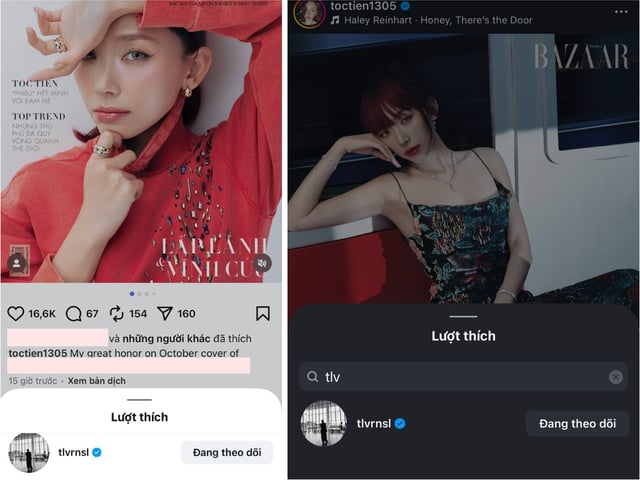Tap the heart like icon
The height and width of the screenshot is (480, 640).
coord(16,313)
